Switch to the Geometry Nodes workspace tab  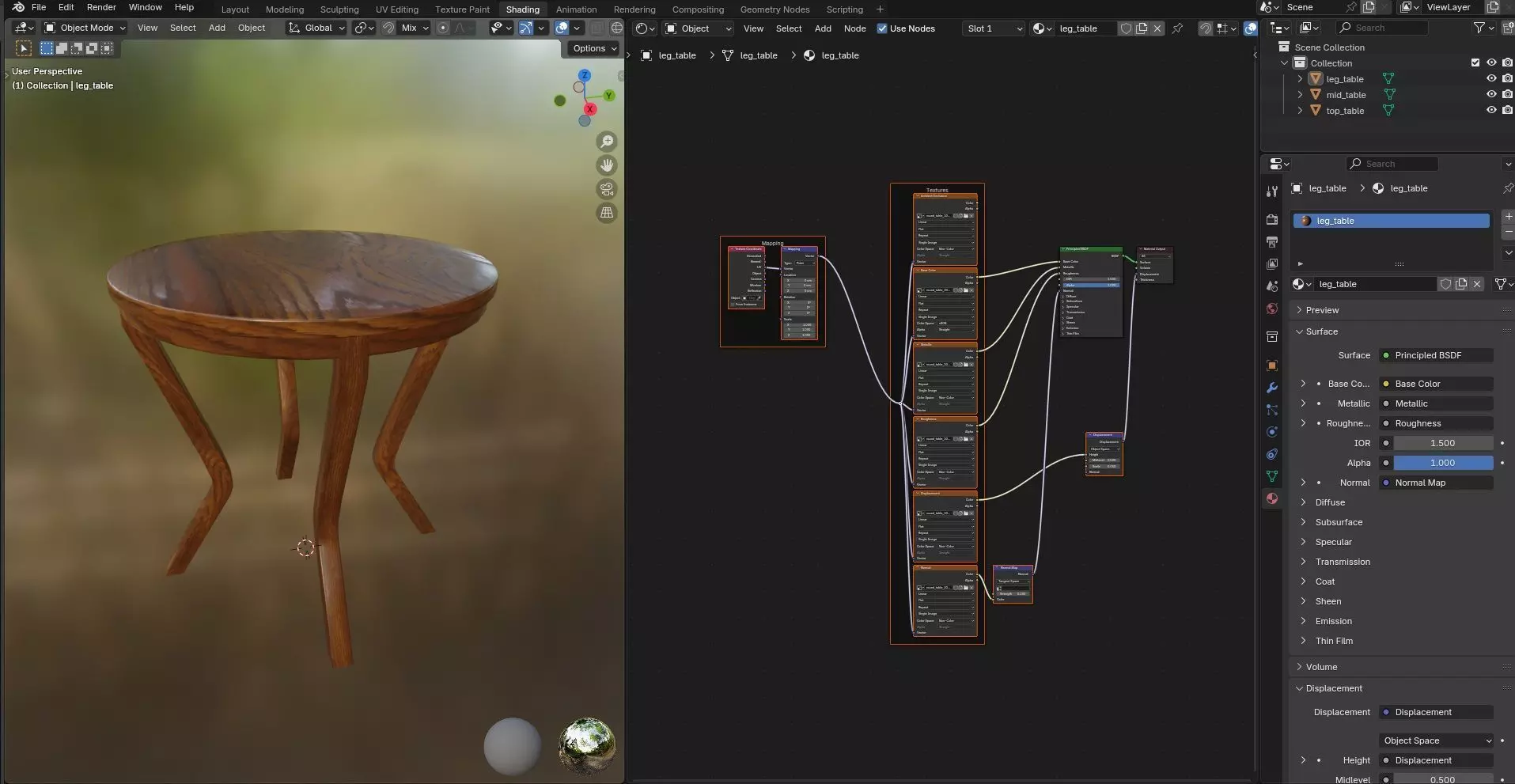pyautogui.click(x=775, y=9)
